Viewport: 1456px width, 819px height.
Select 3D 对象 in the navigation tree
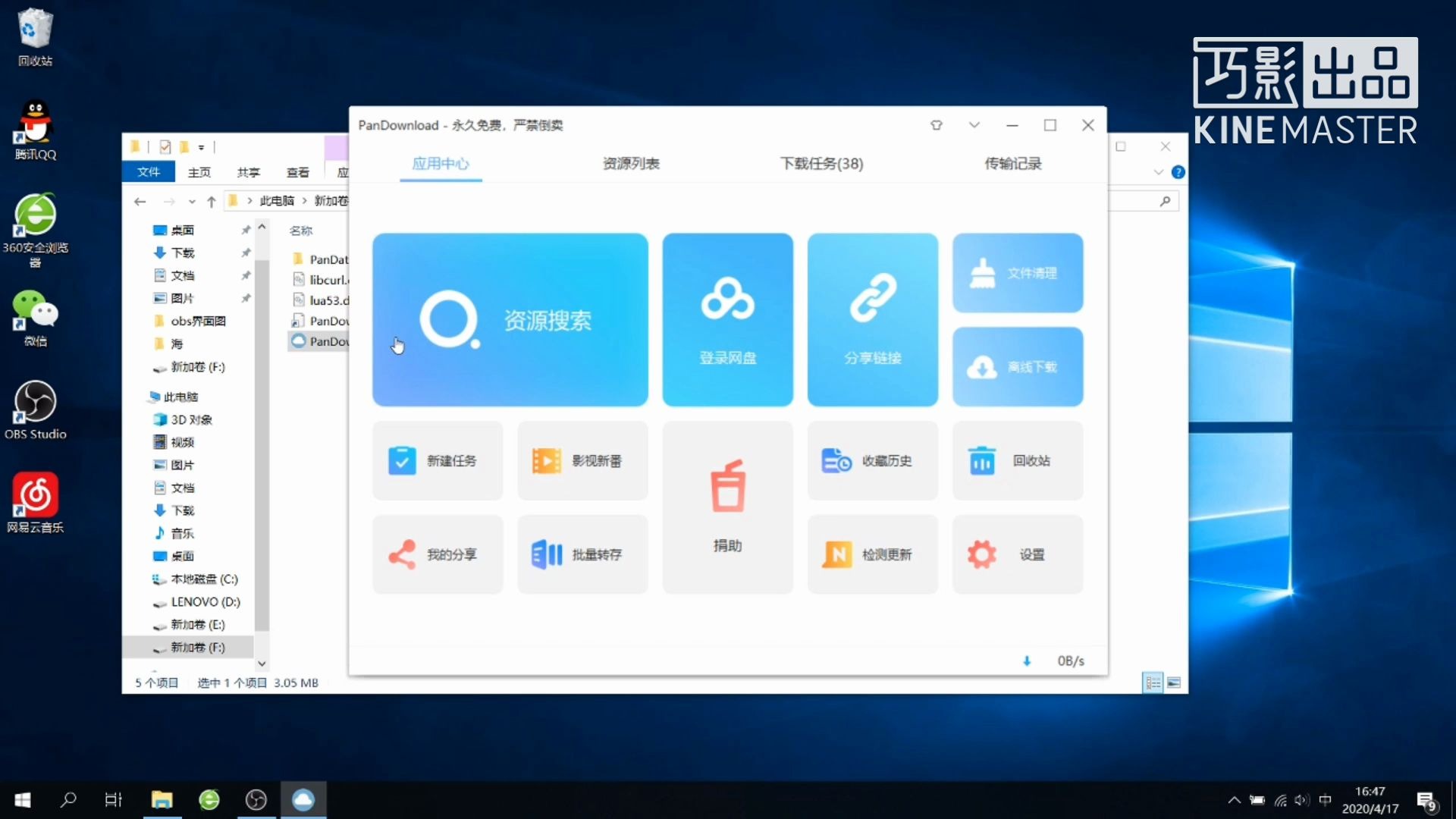pyautogui.click(x=191, y=419)
